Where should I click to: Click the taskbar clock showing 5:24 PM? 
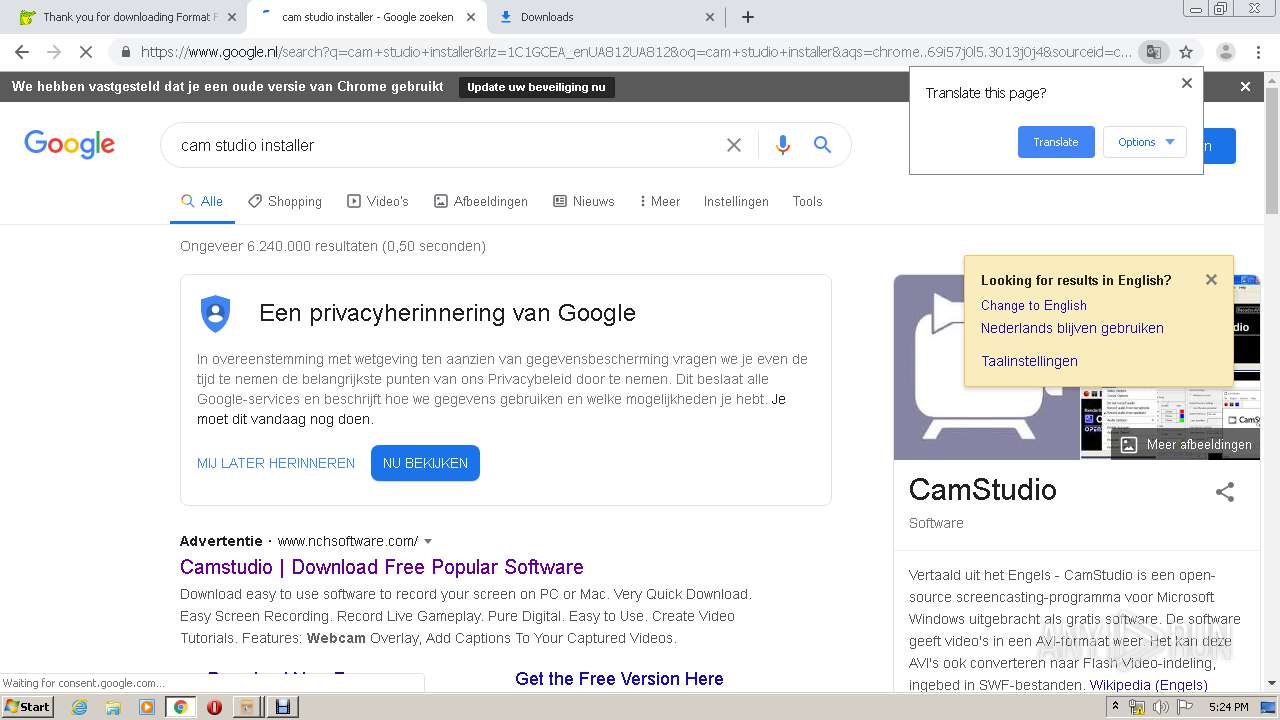(x=1228, y=707)
